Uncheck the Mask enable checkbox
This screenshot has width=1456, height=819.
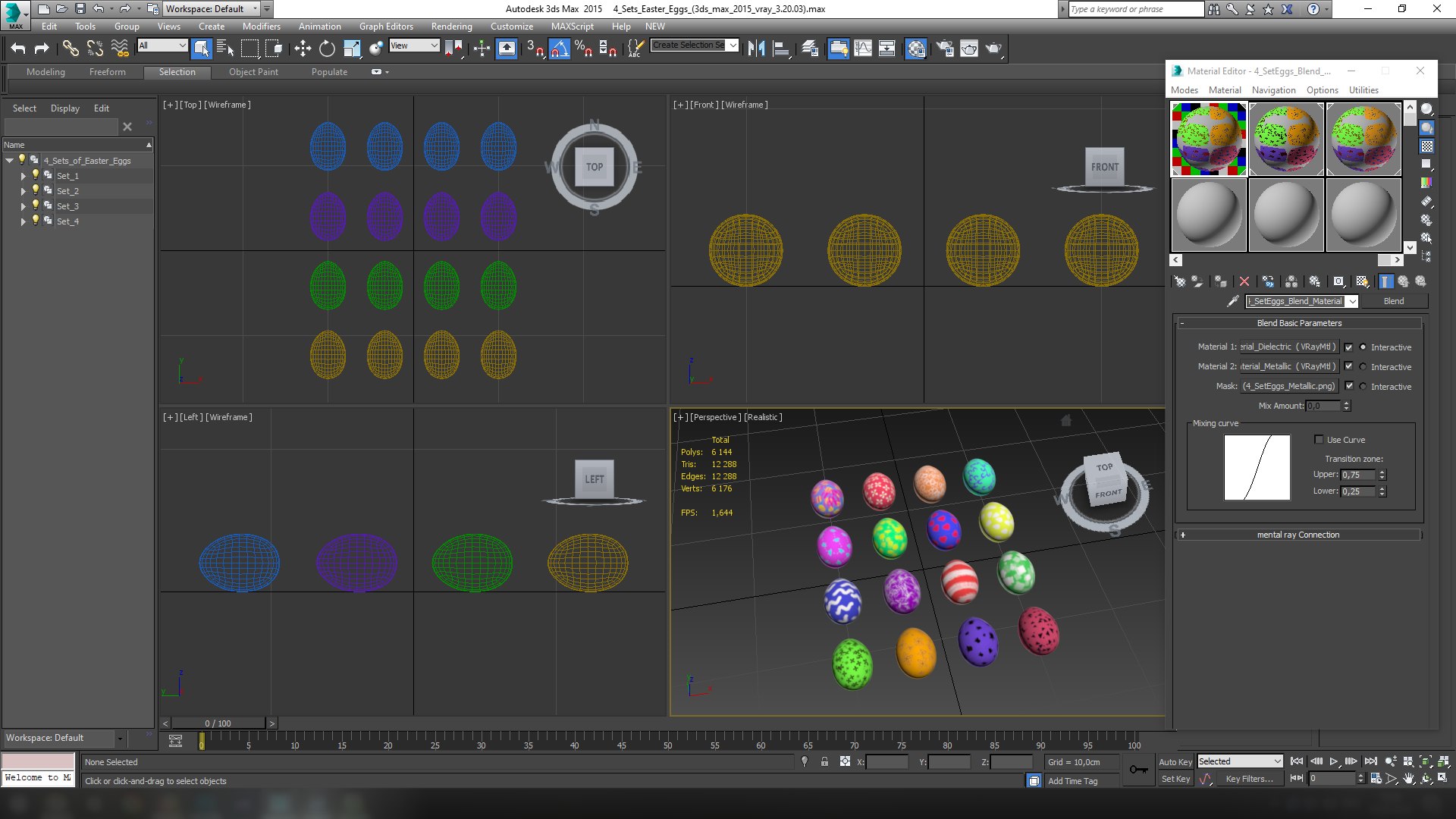coord(1348,386)
